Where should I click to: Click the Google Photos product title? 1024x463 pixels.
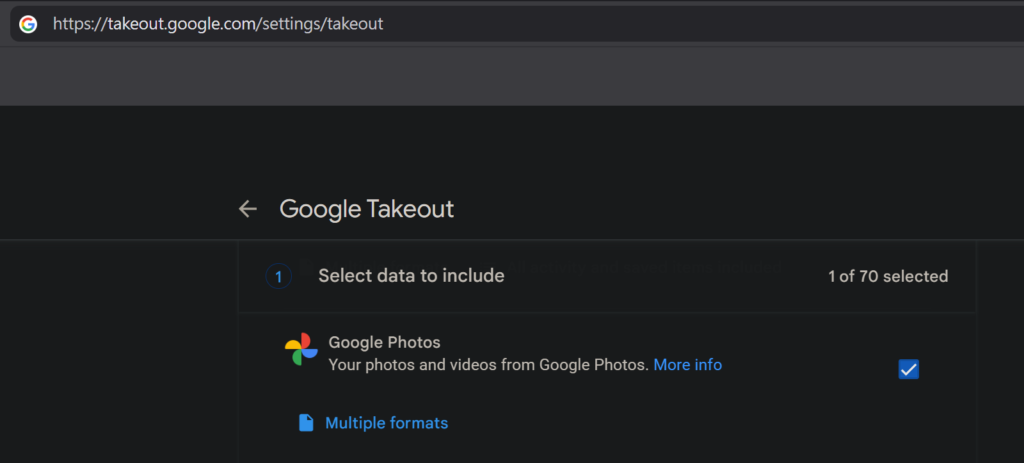[384, 342]
